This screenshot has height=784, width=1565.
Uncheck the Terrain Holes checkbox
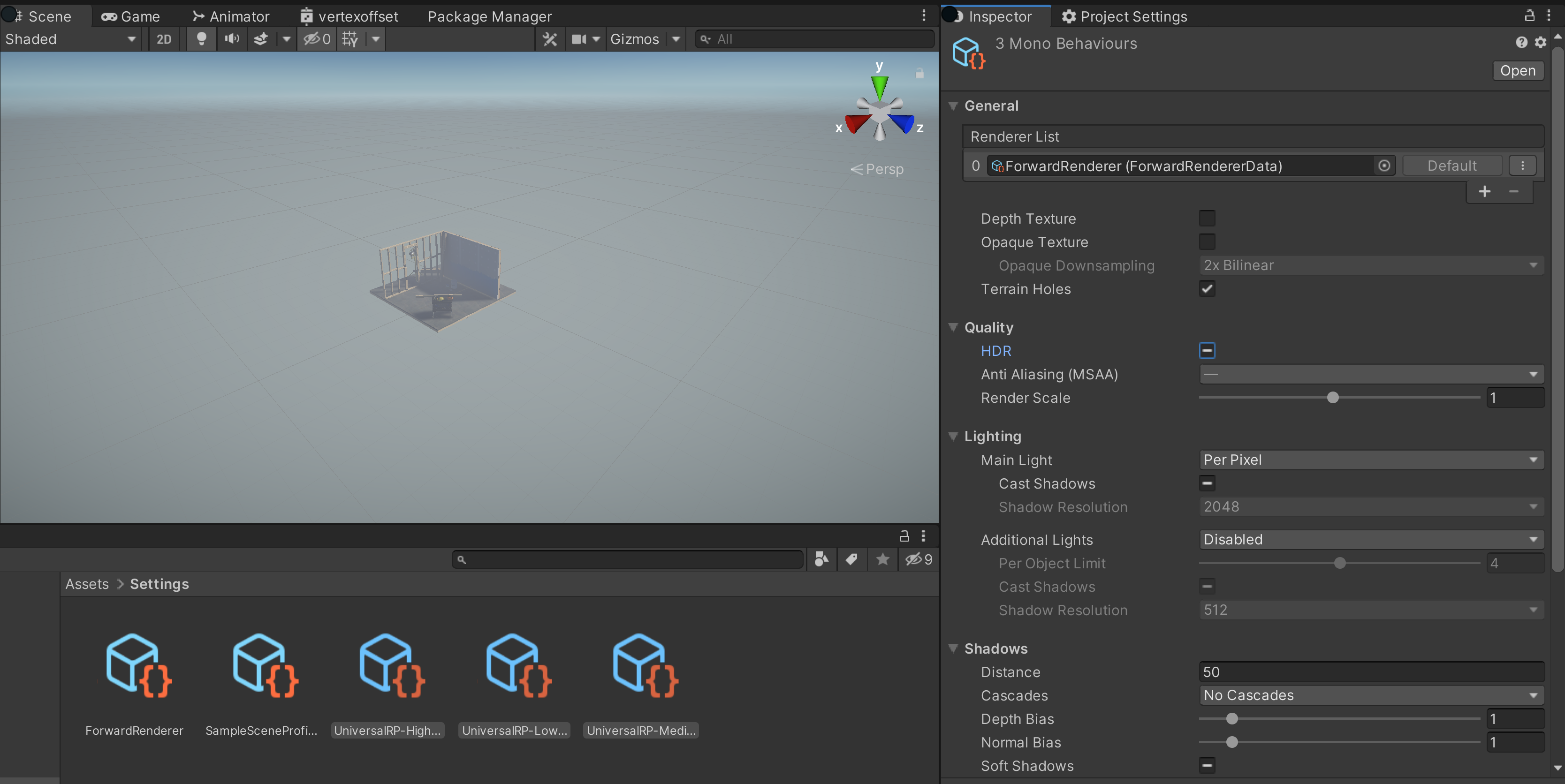tap(1207, 289)
